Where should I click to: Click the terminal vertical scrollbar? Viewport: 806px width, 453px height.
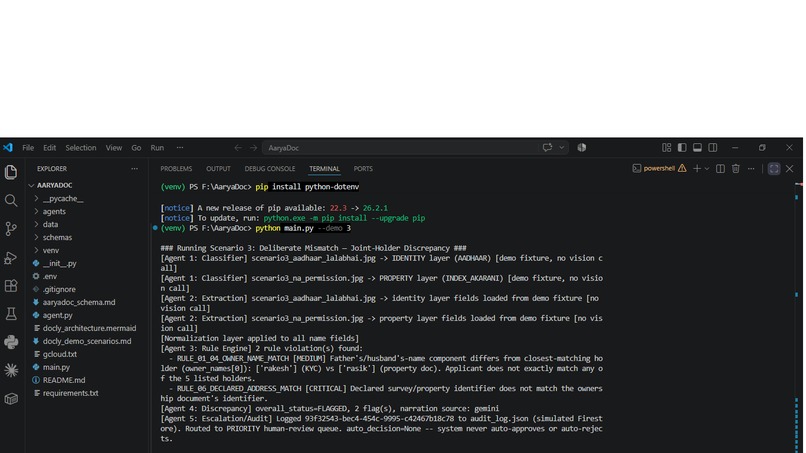coord(797,316)
